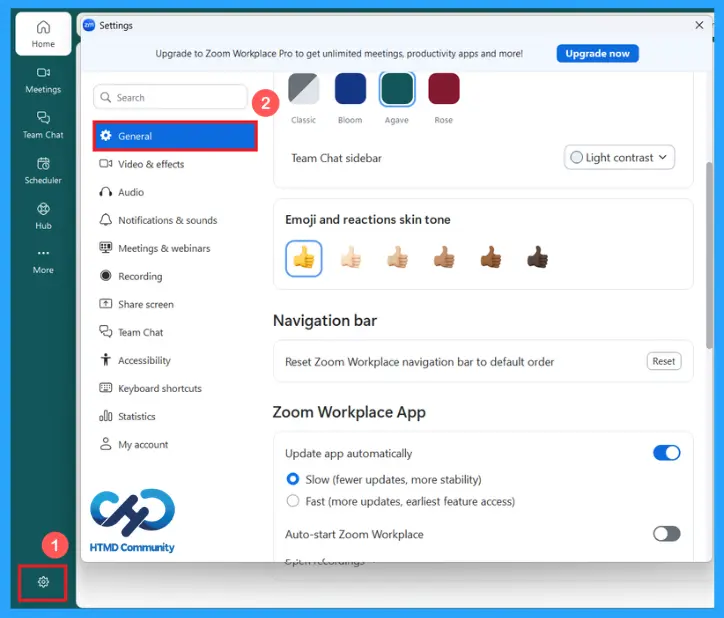724x618 pixels.
Task: Open settings via the gear icon
Action: click(x=43, y=582)
